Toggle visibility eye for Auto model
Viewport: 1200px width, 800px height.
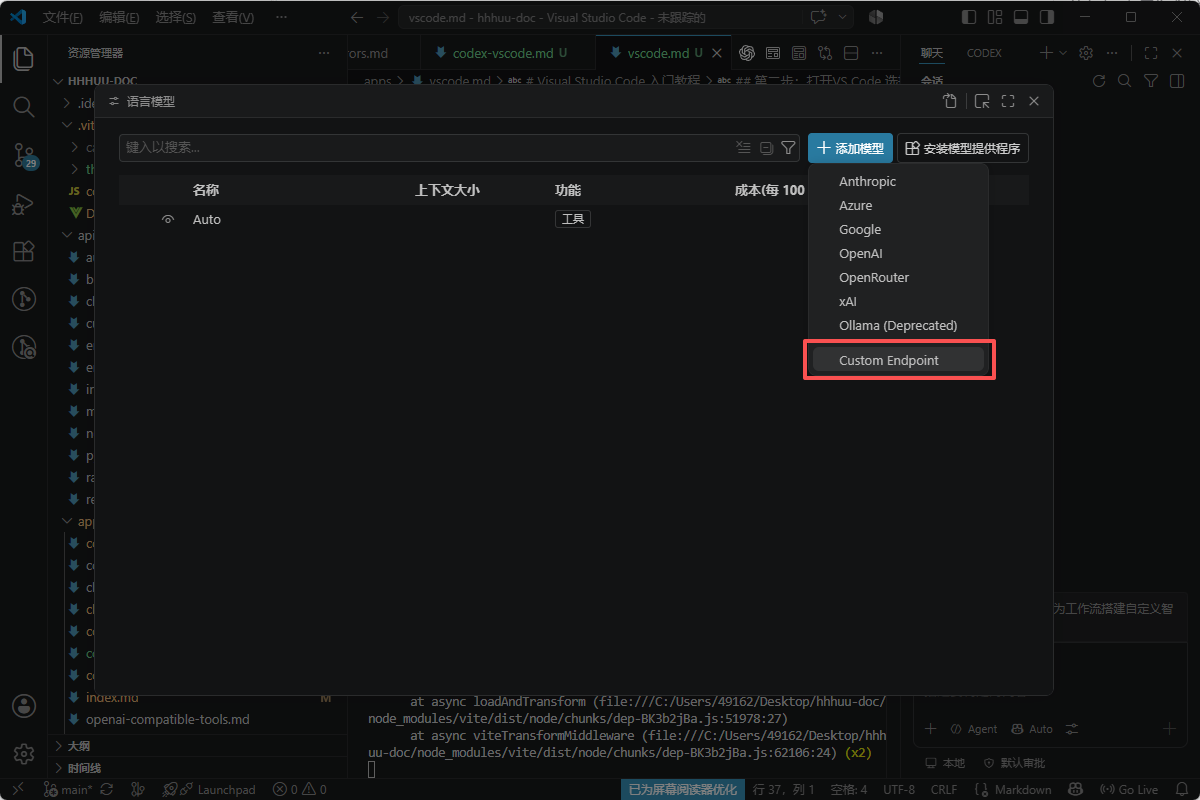[168, 219]
